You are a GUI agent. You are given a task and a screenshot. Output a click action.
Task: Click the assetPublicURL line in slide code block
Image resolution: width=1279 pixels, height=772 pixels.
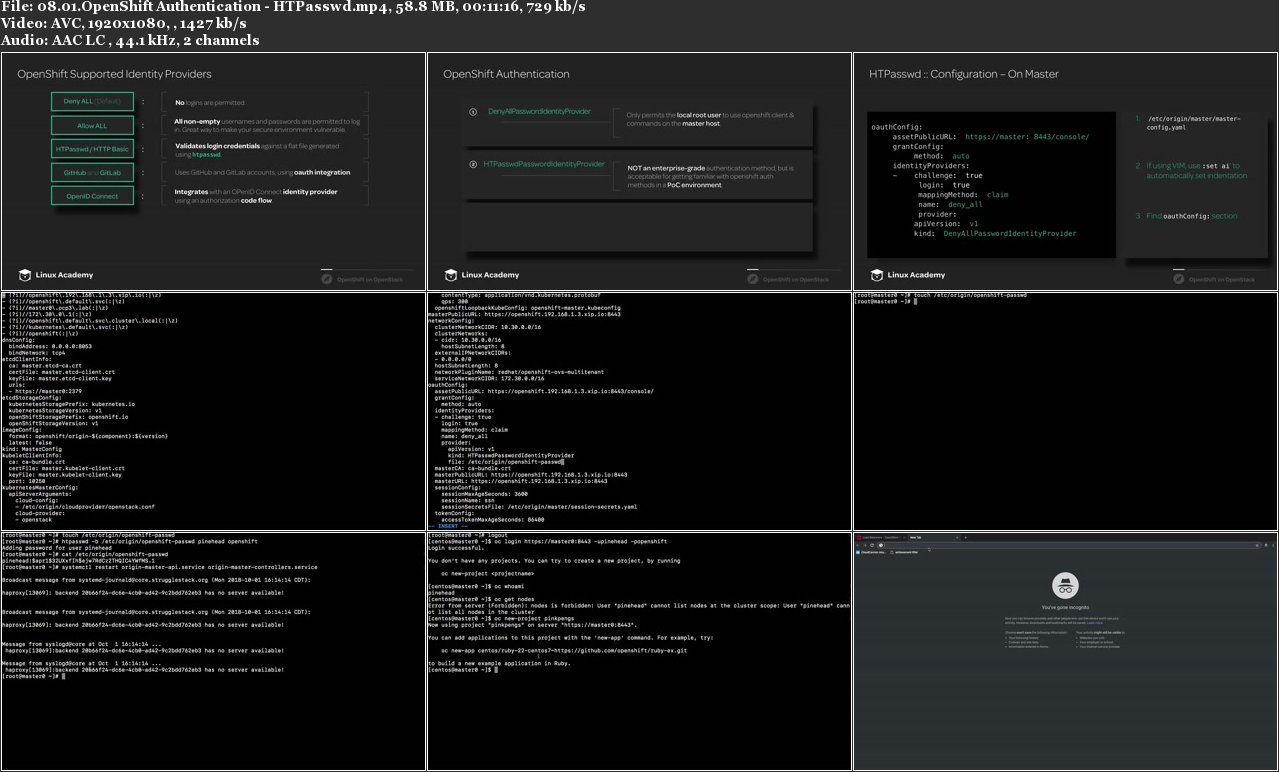tap(990, 137)
